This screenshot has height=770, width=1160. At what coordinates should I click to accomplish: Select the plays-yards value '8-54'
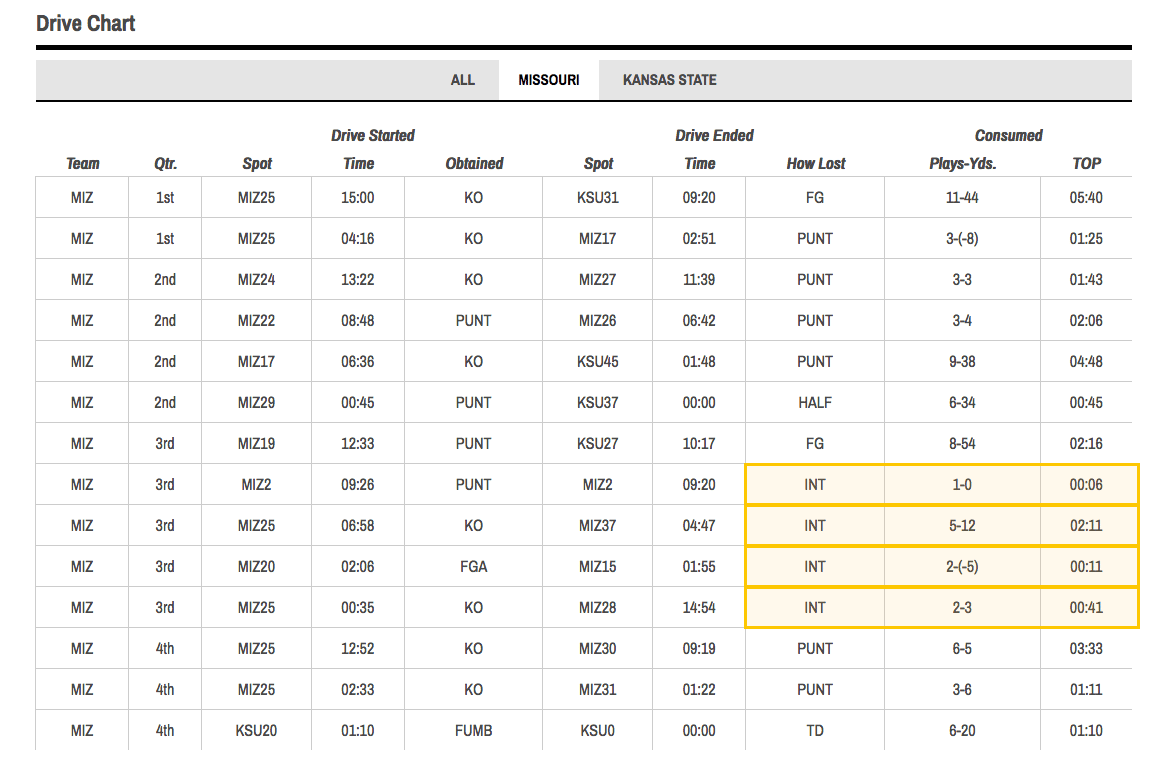tap(962, 444)
